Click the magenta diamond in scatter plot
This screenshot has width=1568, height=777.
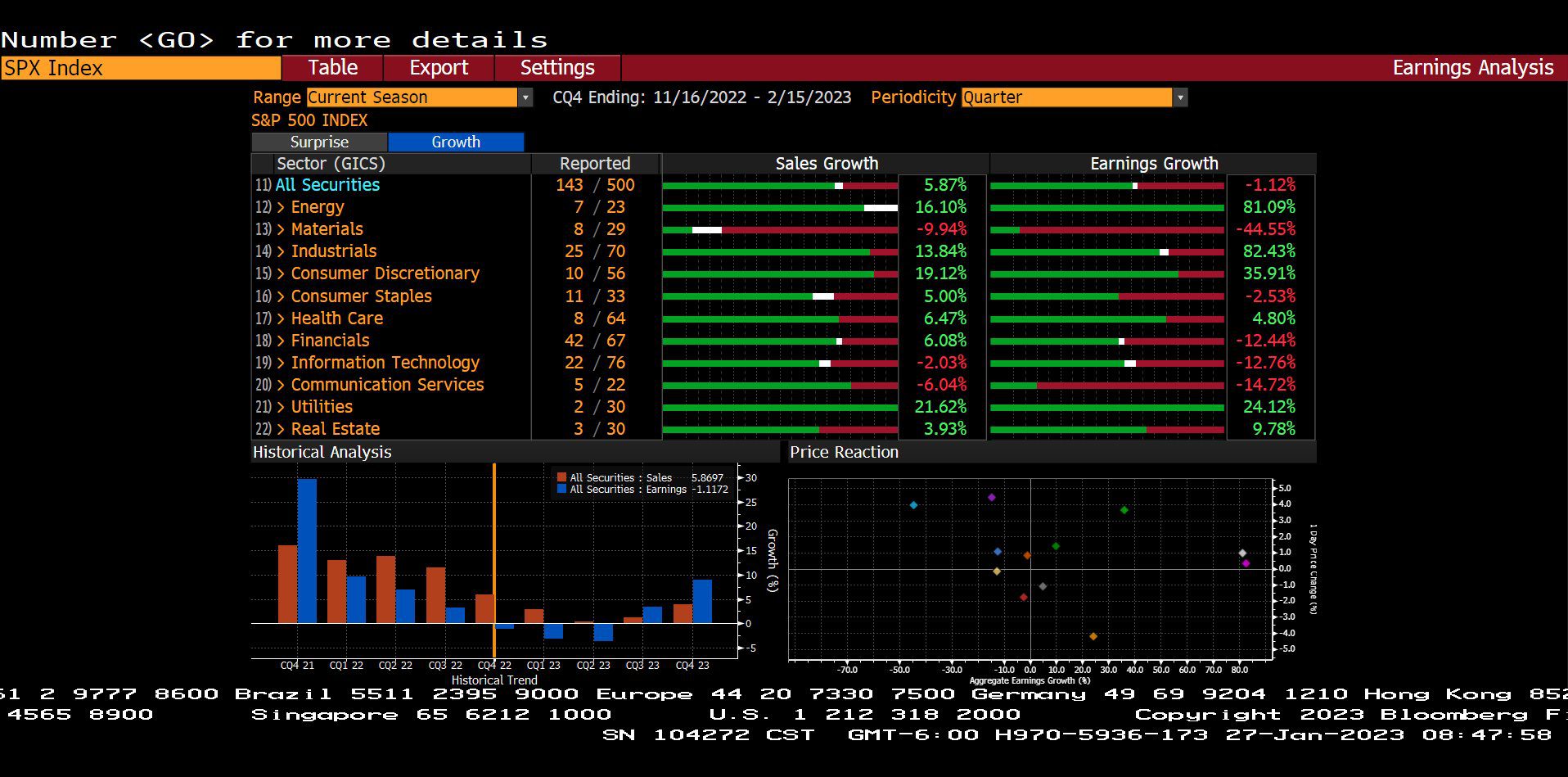coord(1246,563)
